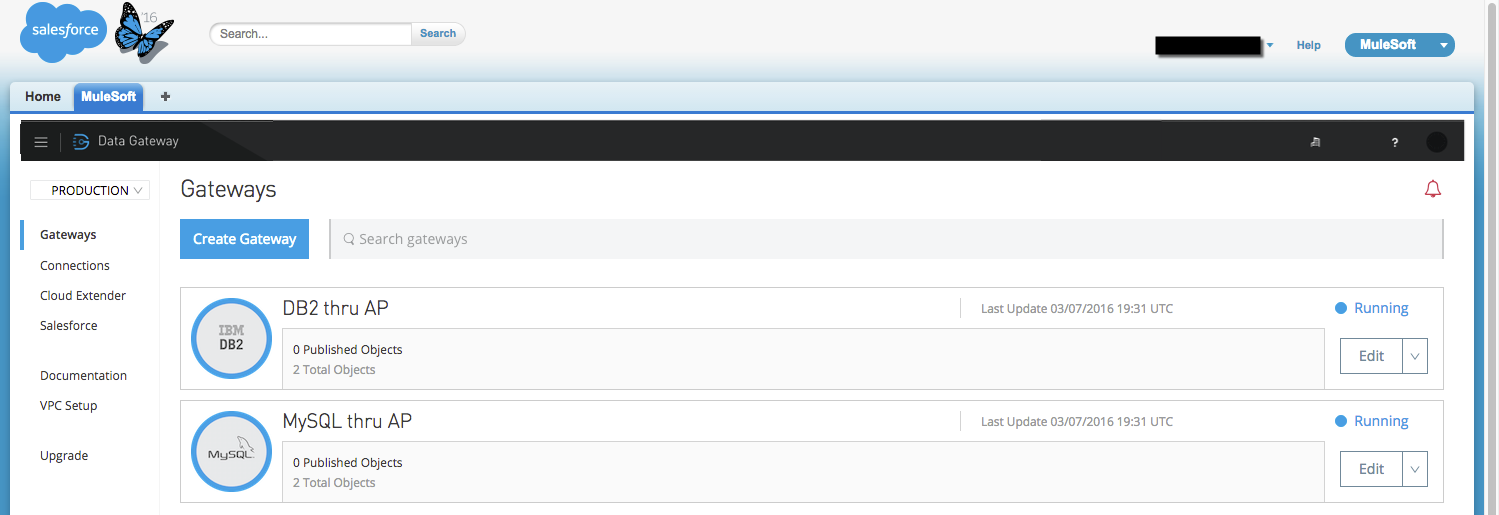Open Documentation in the sidebar
Screen dimensions: 1499x515
pyautogui.click(x=84, y=375)
